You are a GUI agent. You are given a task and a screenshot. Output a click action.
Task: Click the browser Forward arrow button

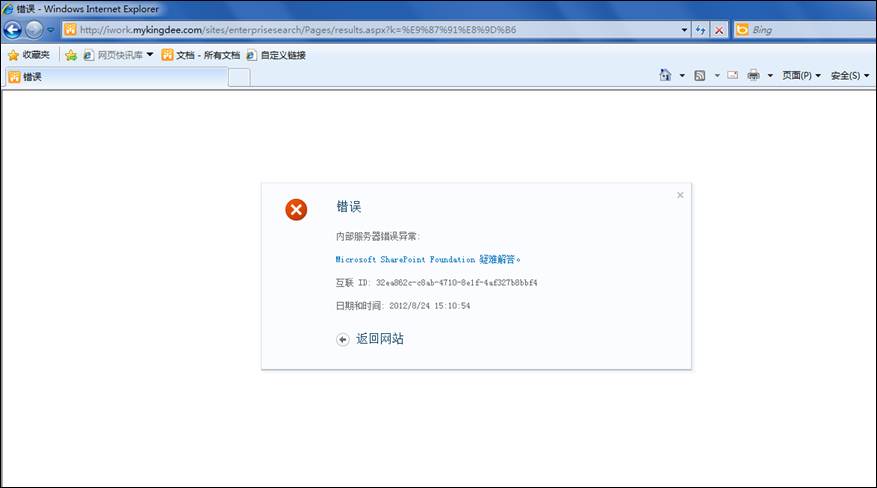point(34,30)
